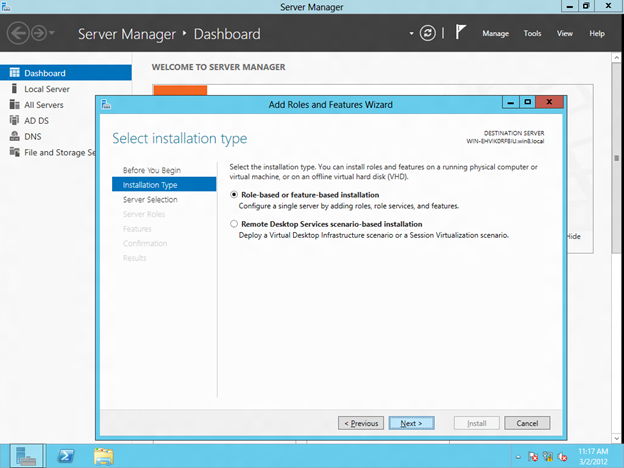Click the wizard title bar icon
This screenshot has width=624, height=468.
[106, 104]
